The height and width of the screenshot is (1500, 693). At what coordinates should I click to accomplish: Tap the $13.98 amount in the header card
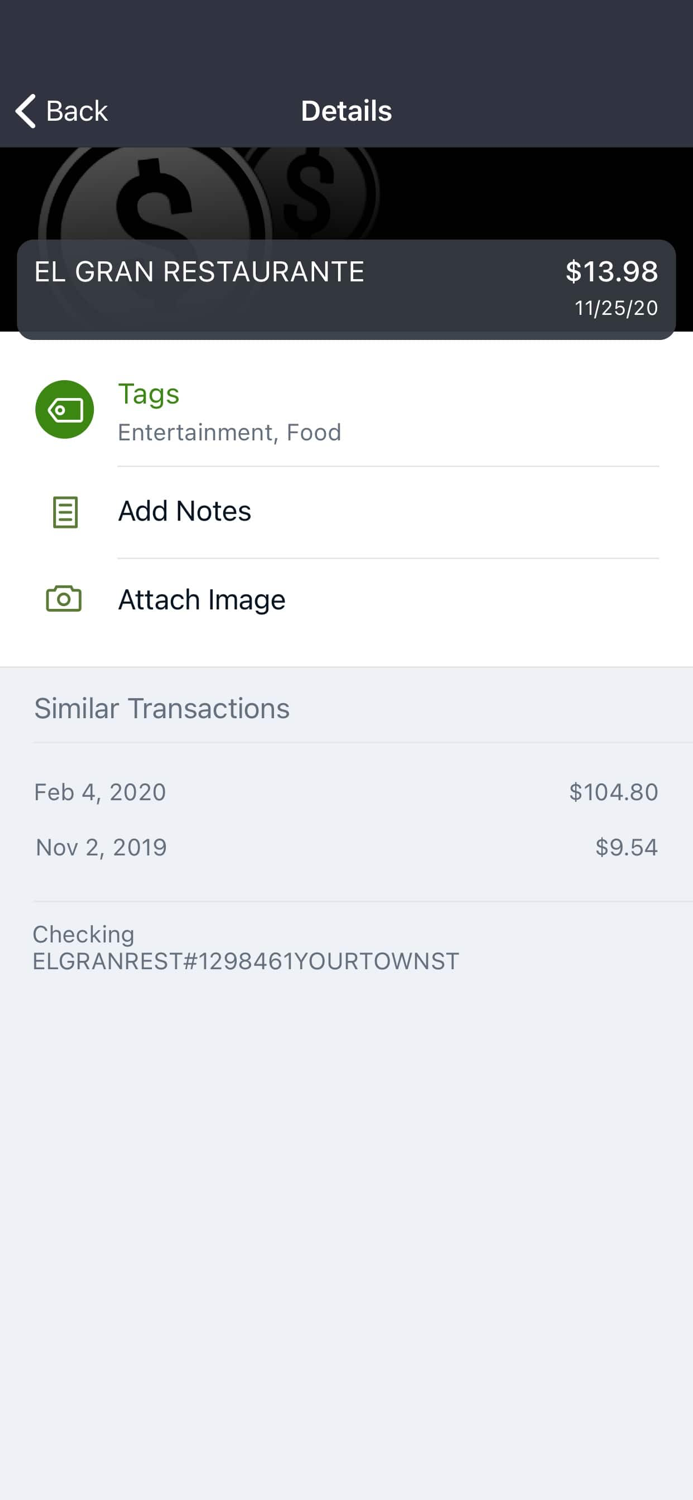coord(611,271)
